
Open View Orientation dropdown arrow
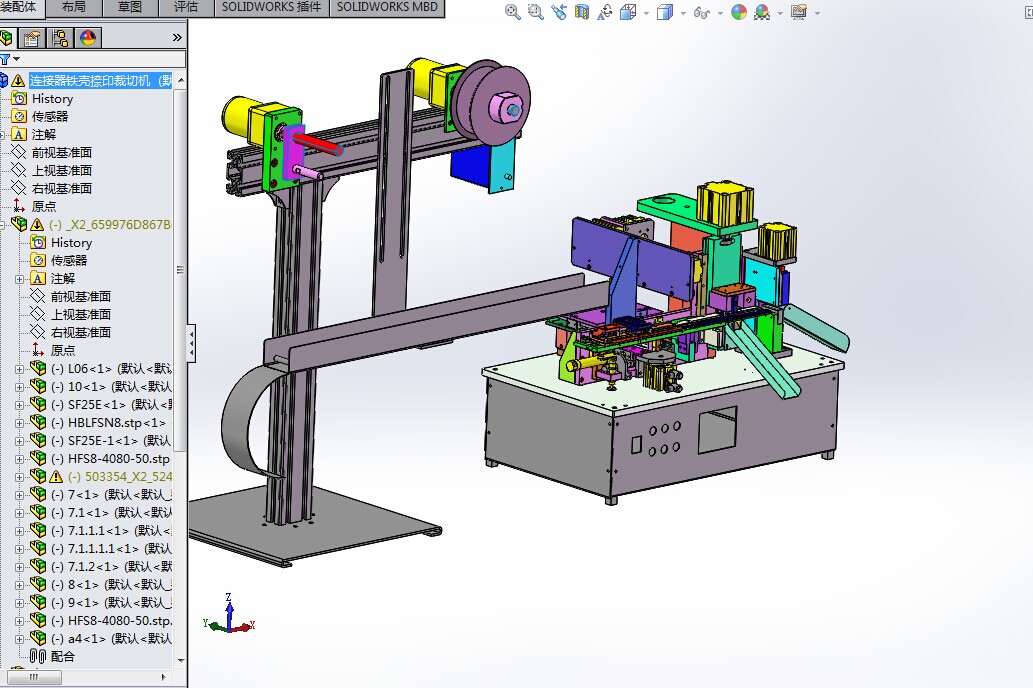[x=646, y=13]
